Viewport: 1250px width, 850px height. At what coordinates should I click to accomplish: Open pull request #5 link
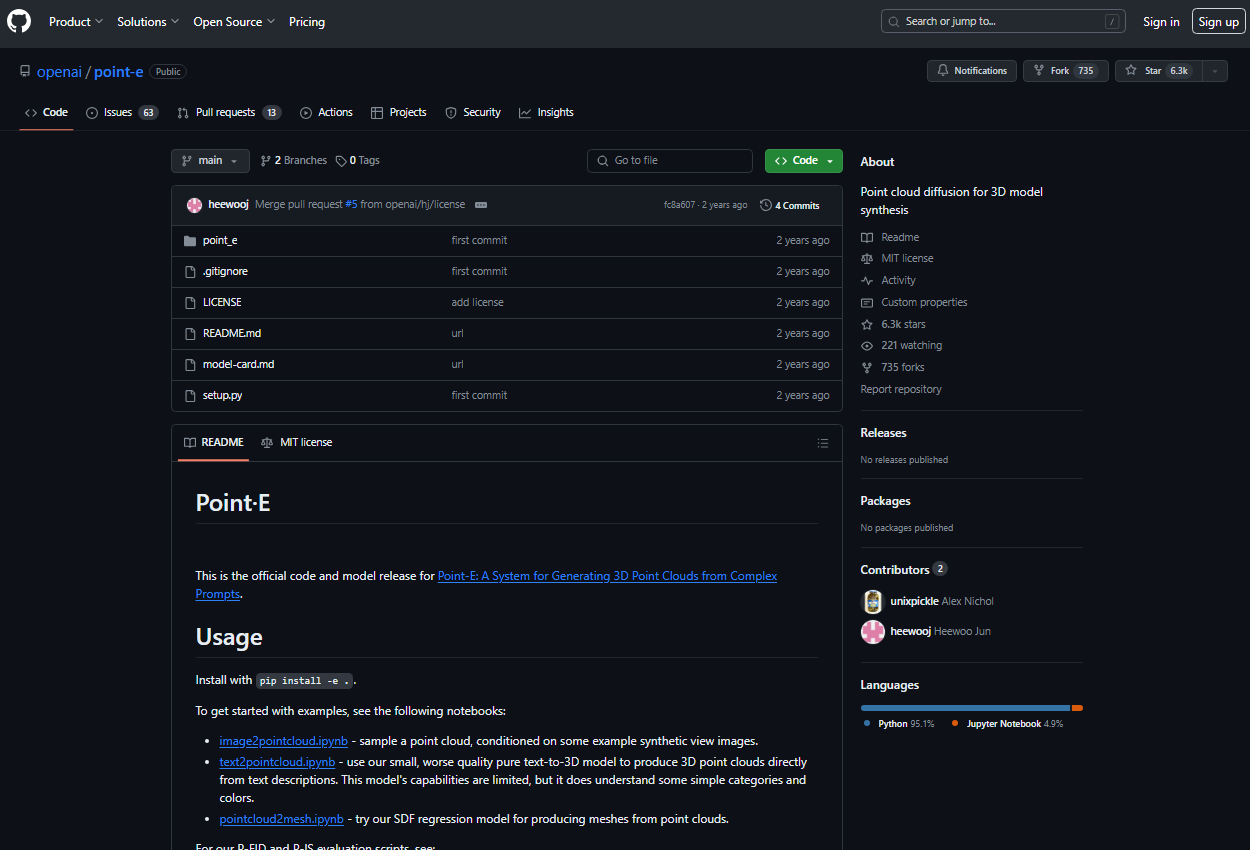pos(351,205)
